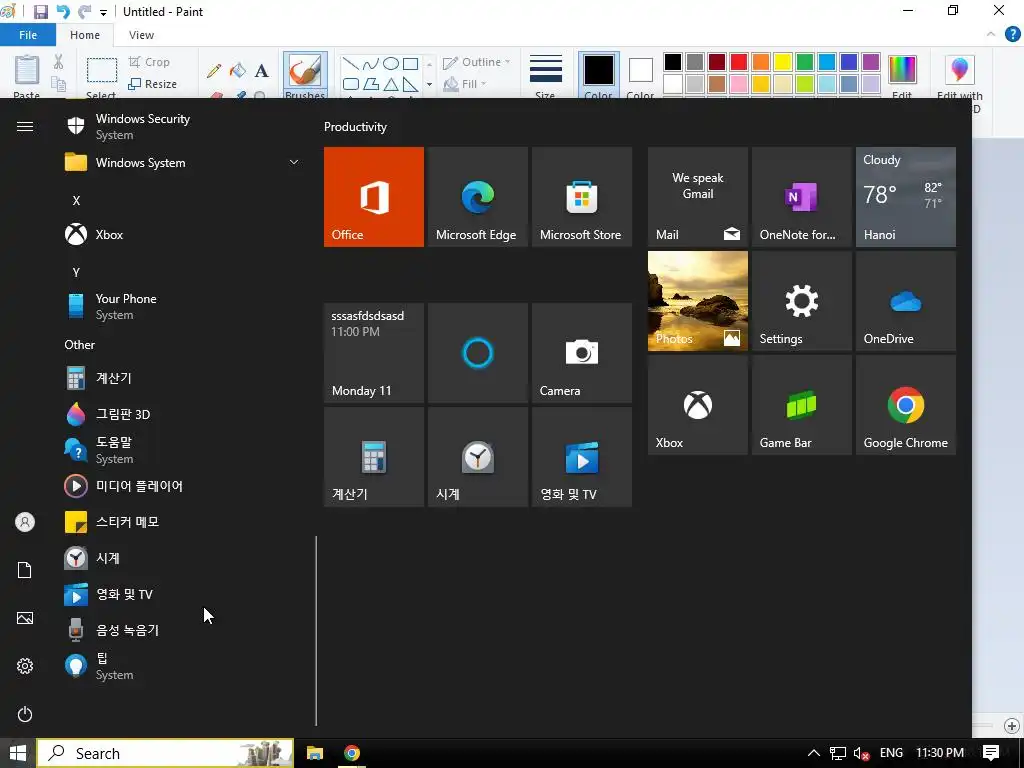Click the X letter header in app list

76,200
